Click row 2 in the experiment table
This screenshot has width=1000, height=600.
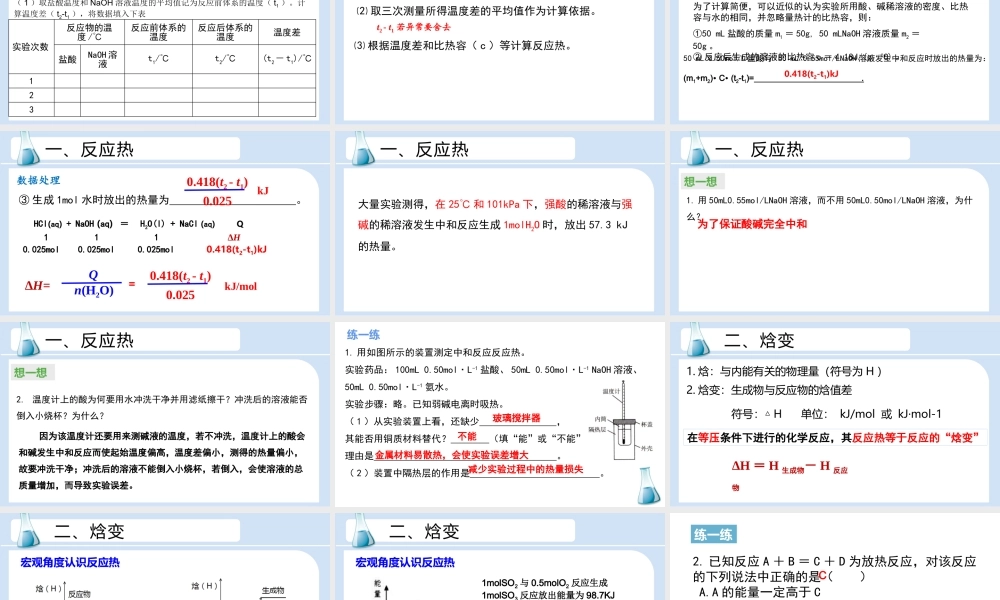pyautogui.click(x=162, y=95)
